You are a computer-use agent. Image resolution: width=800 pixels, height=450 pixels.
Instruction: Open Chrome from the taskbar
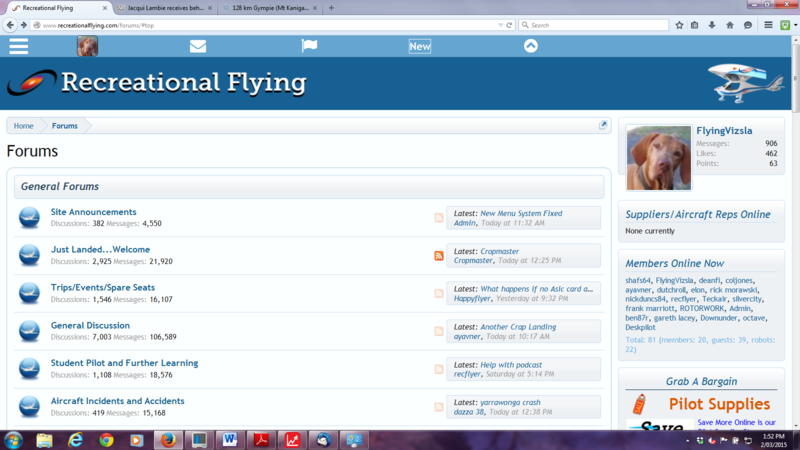(x=106, y=440)
